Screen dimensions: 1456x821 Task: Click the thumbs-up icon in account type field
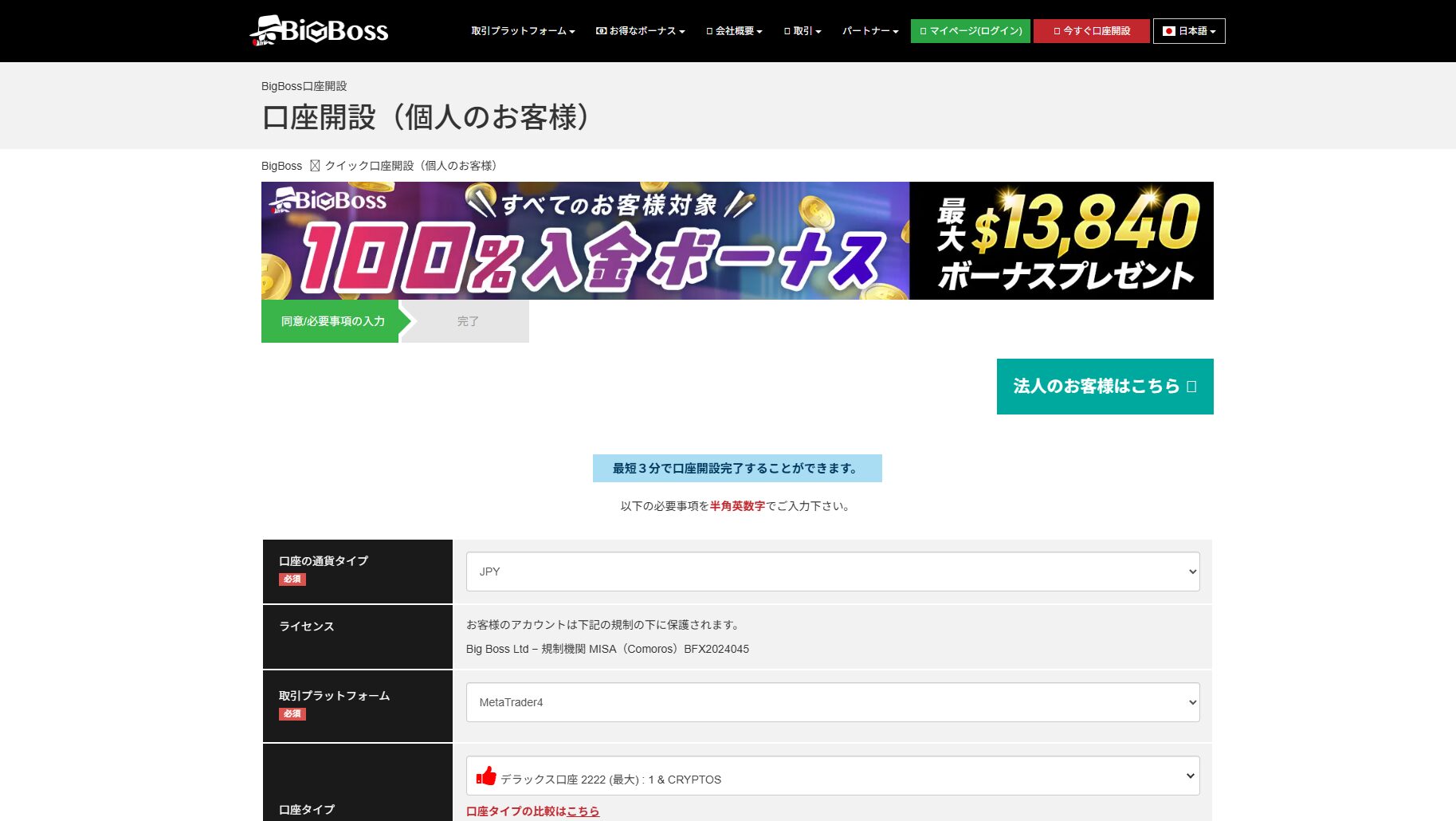coord(486,776)
